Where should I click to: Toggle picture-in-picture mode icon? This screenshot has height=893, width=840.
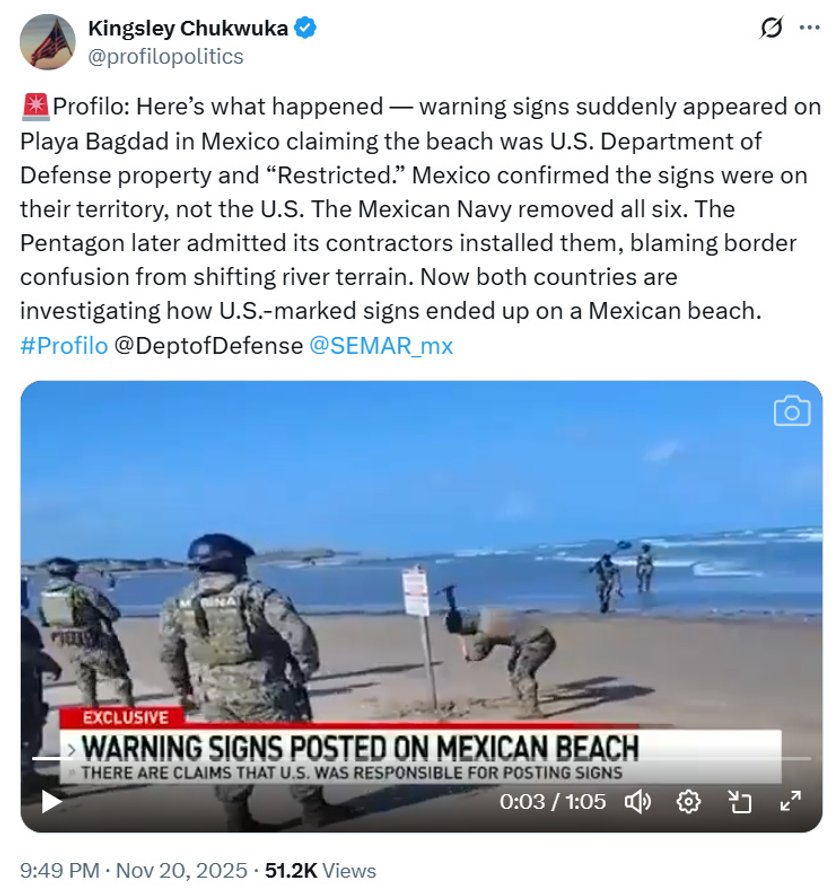coord(740,802)
